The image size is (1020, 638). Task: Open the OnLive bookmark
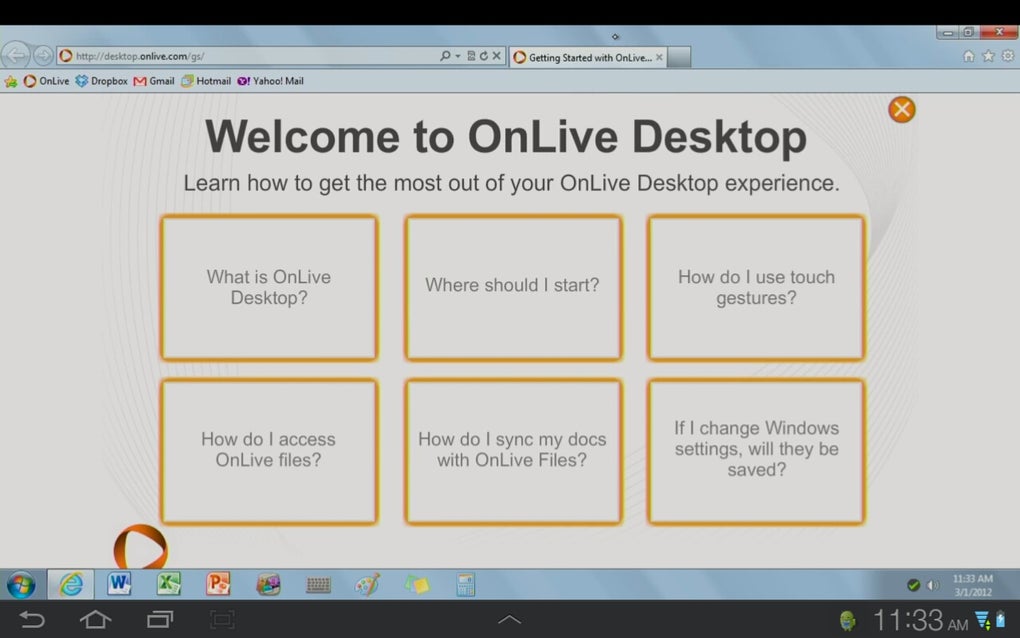coord(46,81)
